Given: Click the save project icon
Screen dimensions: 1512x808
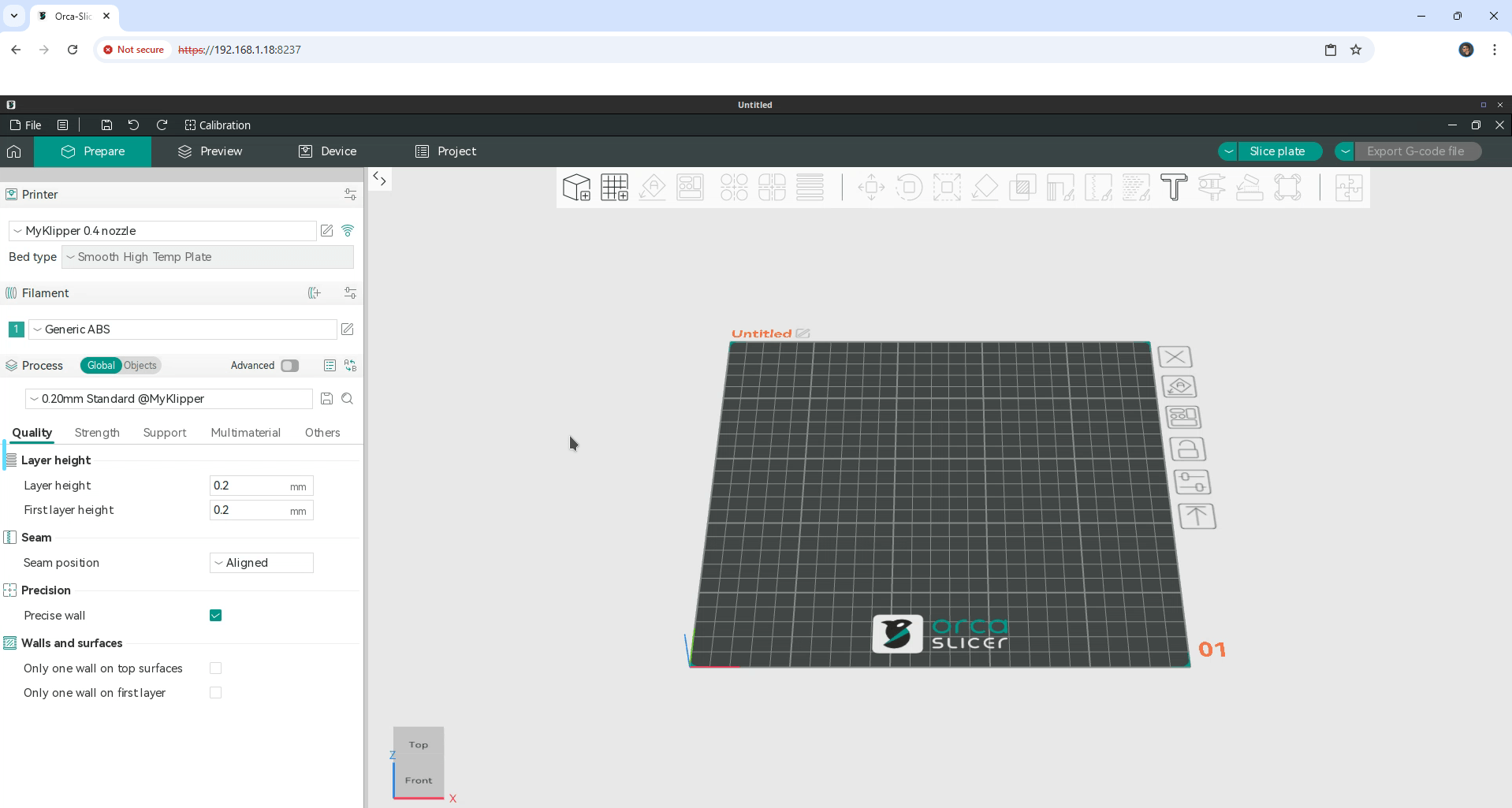Looking at the screenshot, I should click(106, 125).
